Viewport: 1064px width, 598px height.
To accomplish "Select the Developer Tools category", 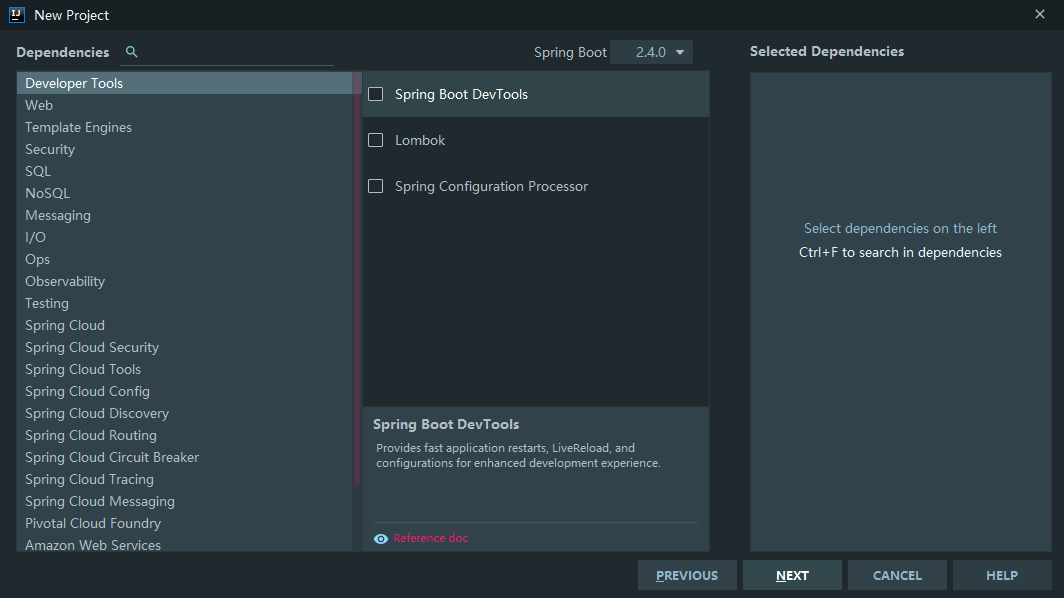I will (x=185, y=83).
